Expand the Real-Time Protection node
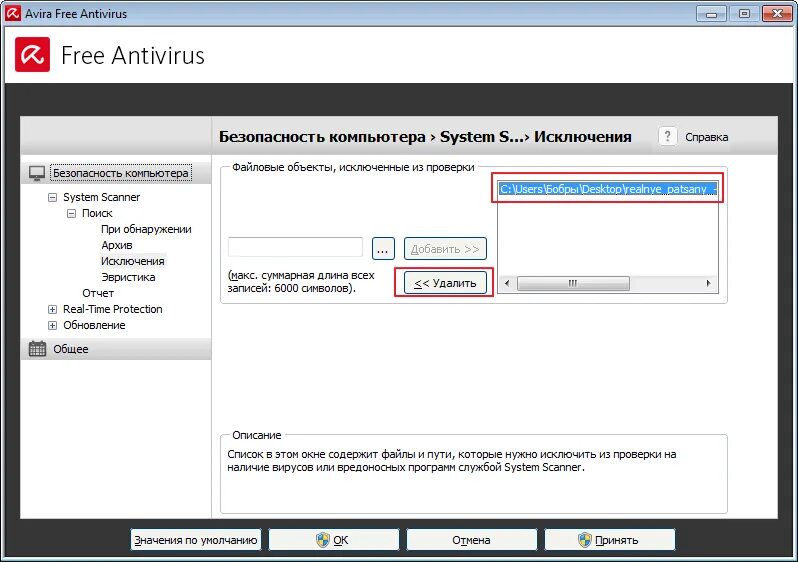The height and width of the screenshot is (562, 798). 52,310
